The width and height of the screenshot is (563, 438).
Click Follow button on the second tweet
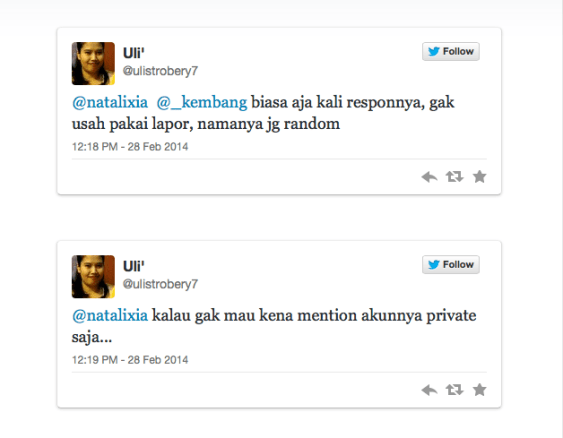(451, 265)
